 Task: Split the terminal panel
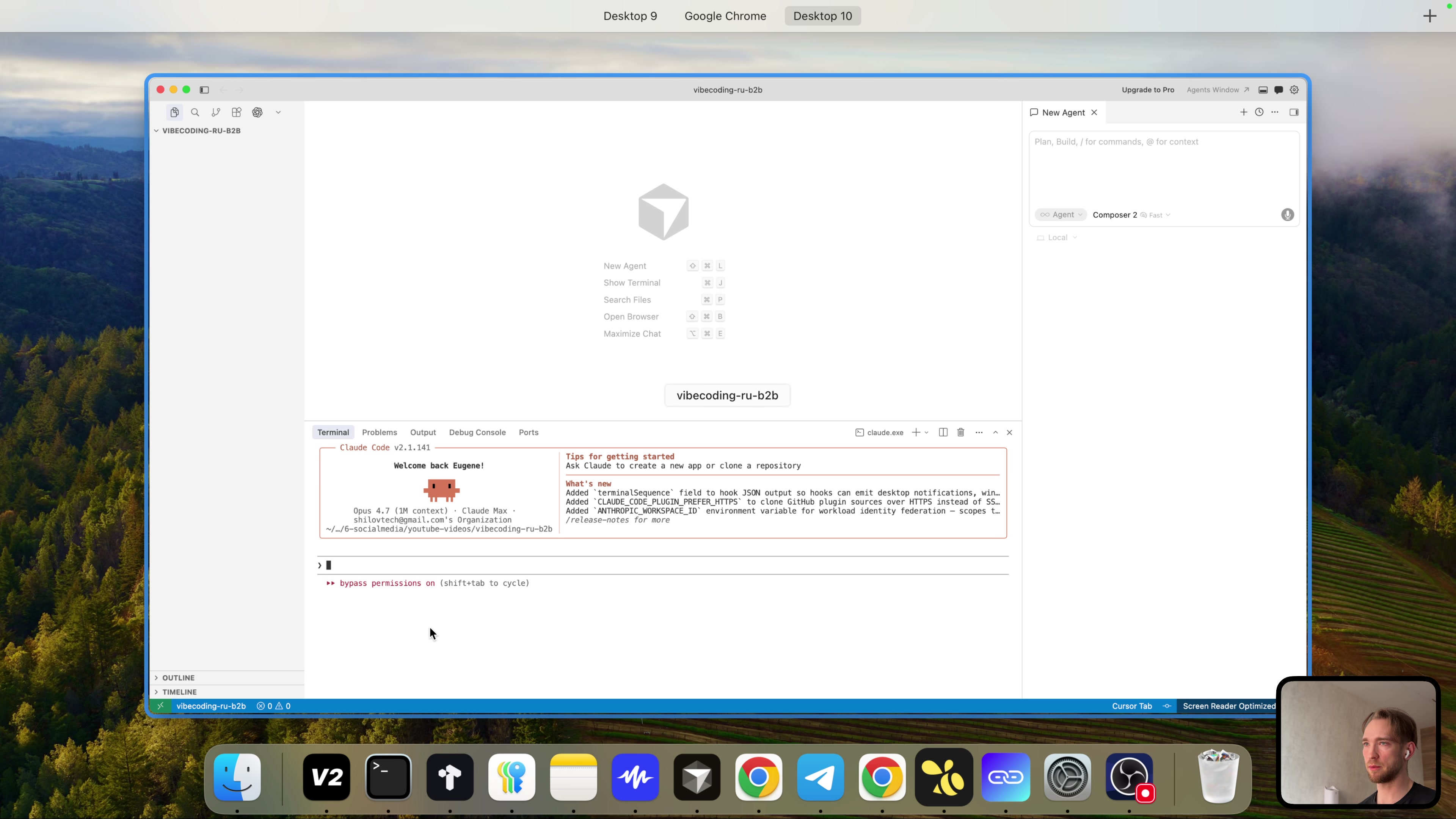click(x=943, y=432)
